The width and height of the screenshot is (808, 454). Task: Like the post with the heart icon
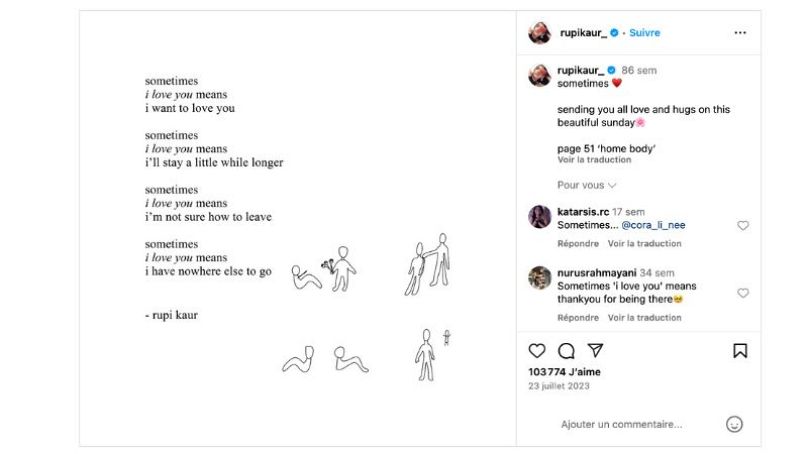[x=537, y=351]
